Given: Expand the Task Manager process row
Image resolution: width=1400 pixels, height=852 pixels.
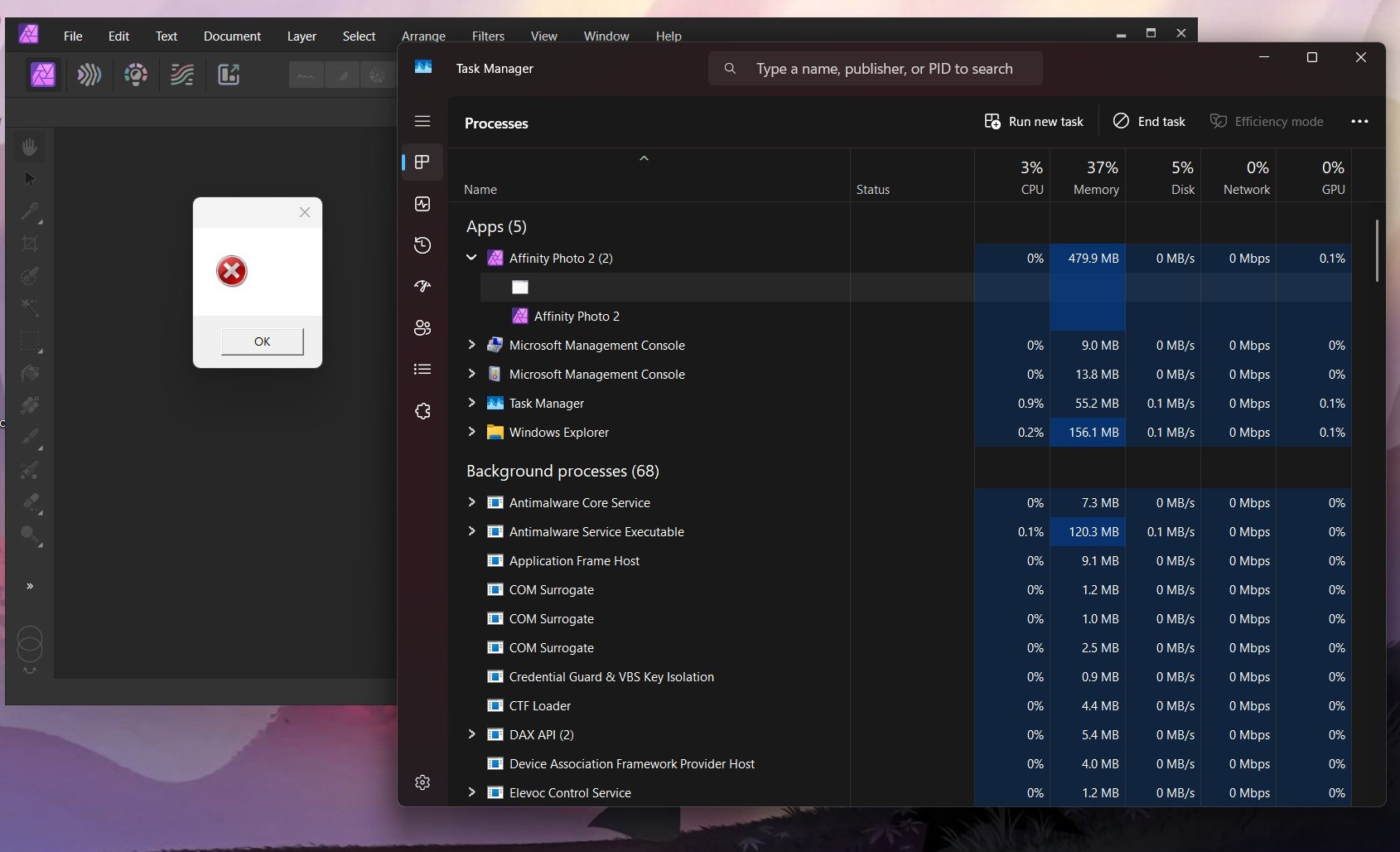Looking at the screenshot, I should 471,403.
